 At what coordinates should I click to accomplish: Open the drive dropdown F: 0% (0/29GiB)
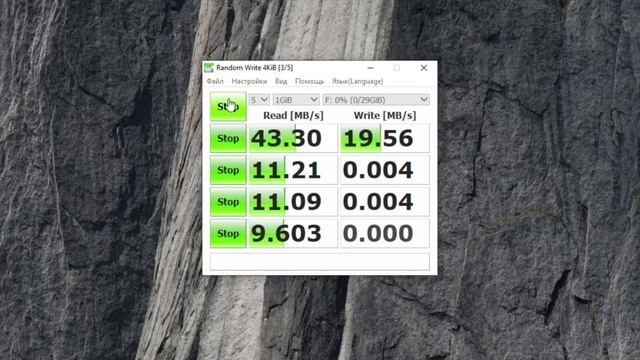(x=376, y=100)
